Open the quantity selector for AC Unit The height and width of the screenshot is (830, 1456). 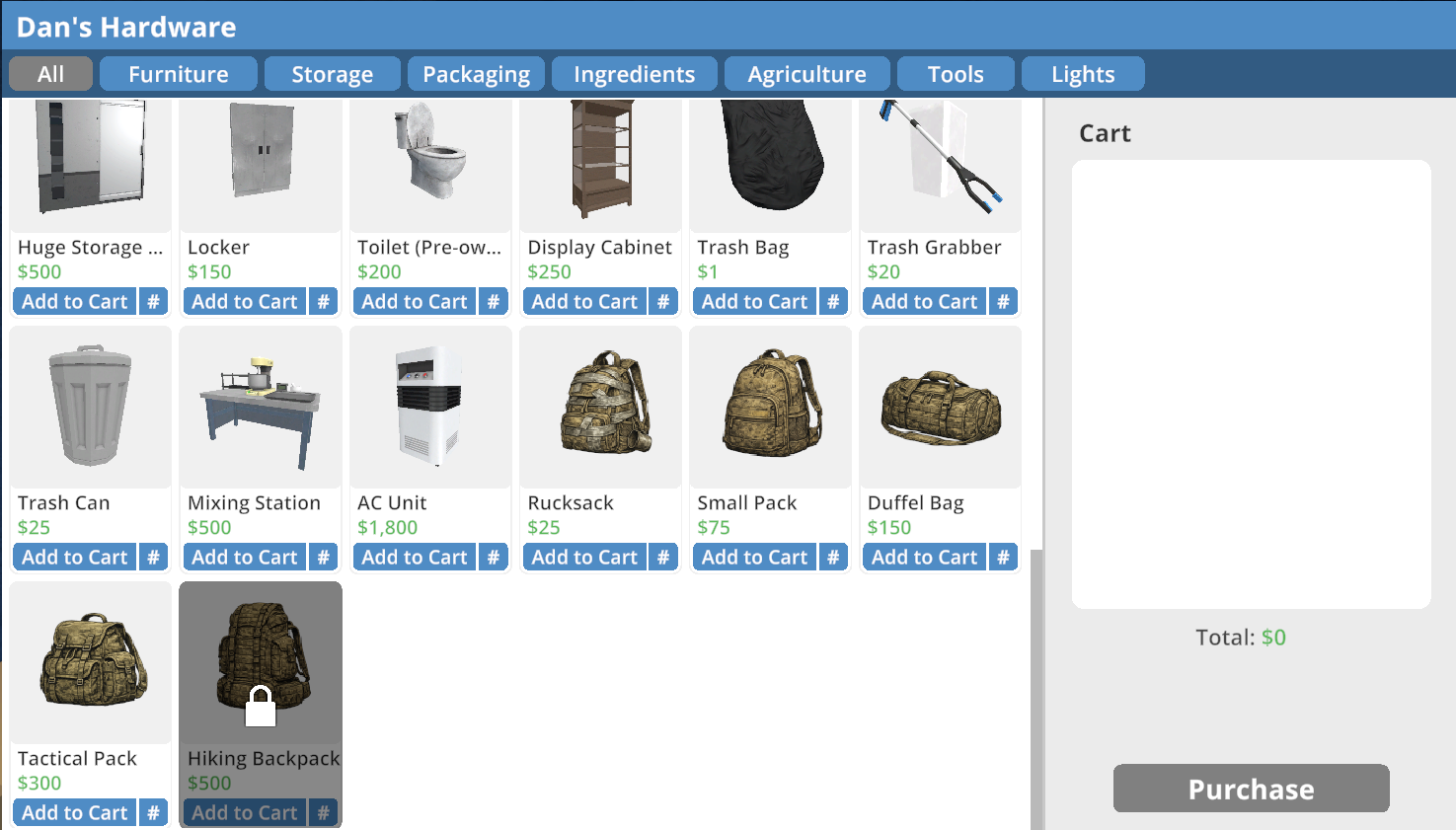pos(493,557)
